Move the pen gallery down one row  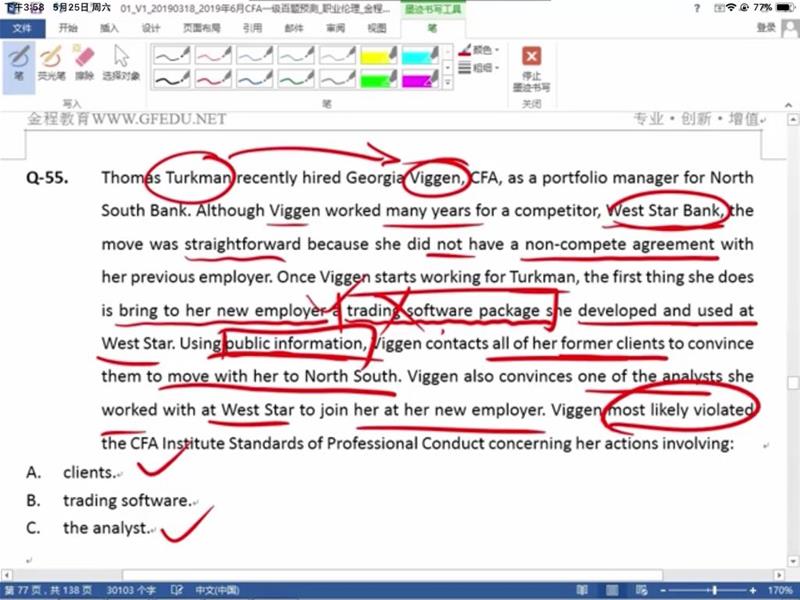[x=448, y=67]
